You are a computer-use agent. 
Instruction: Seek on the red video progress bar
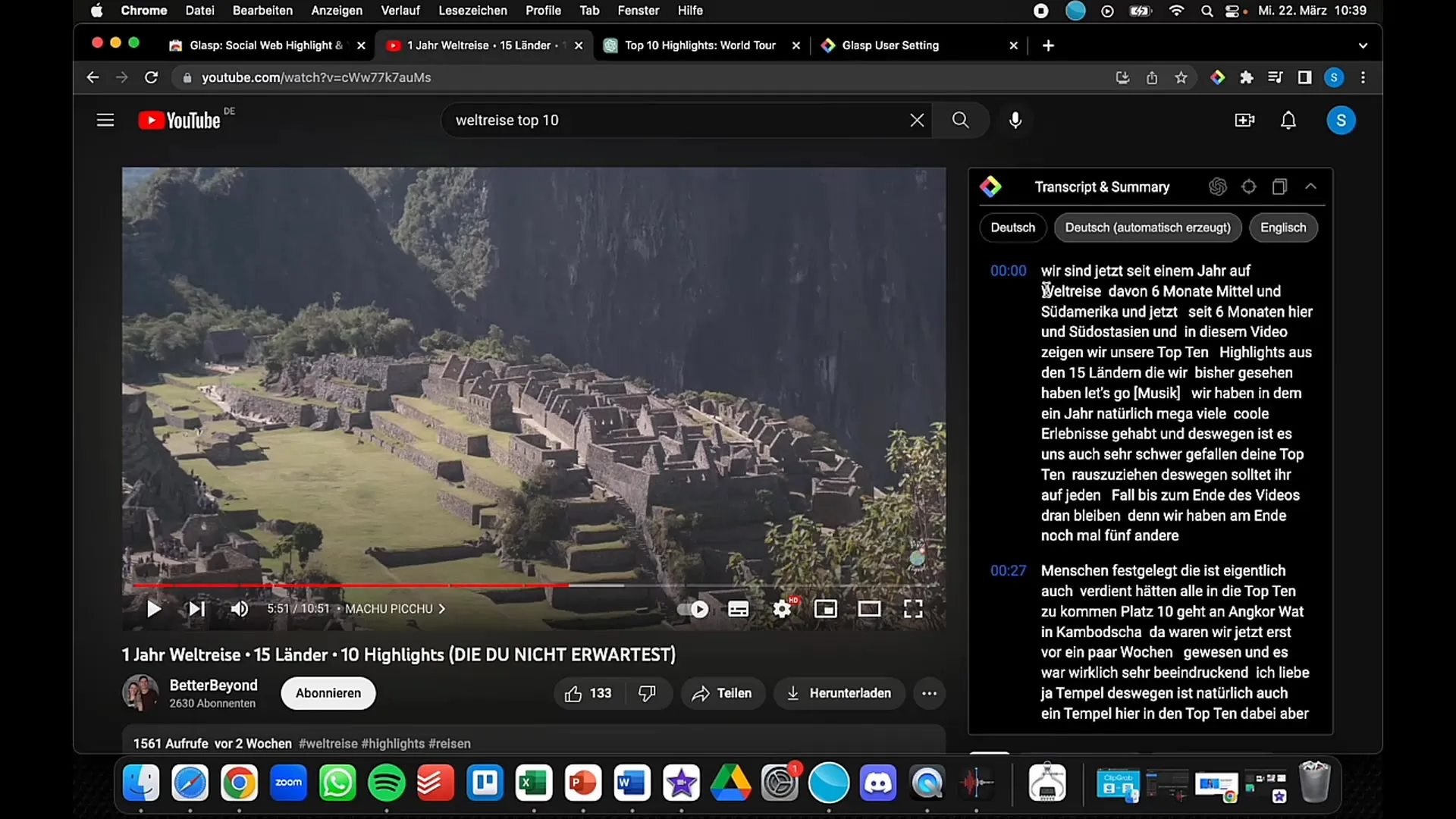351,585
